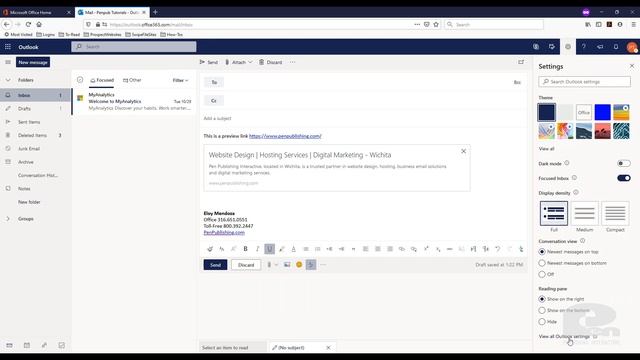Select Newest messages on bottom
640x360 pixels.
[x=542, y=263]
